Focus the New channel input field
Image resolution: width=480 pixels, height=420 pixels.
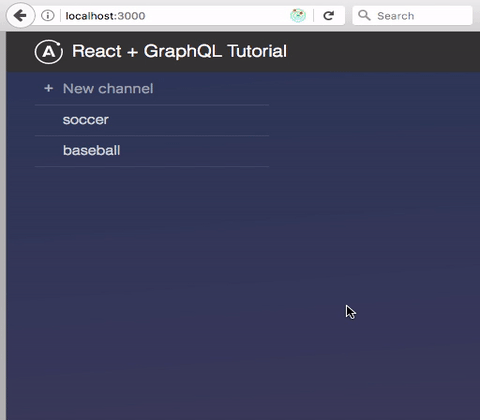coord(152,89)
